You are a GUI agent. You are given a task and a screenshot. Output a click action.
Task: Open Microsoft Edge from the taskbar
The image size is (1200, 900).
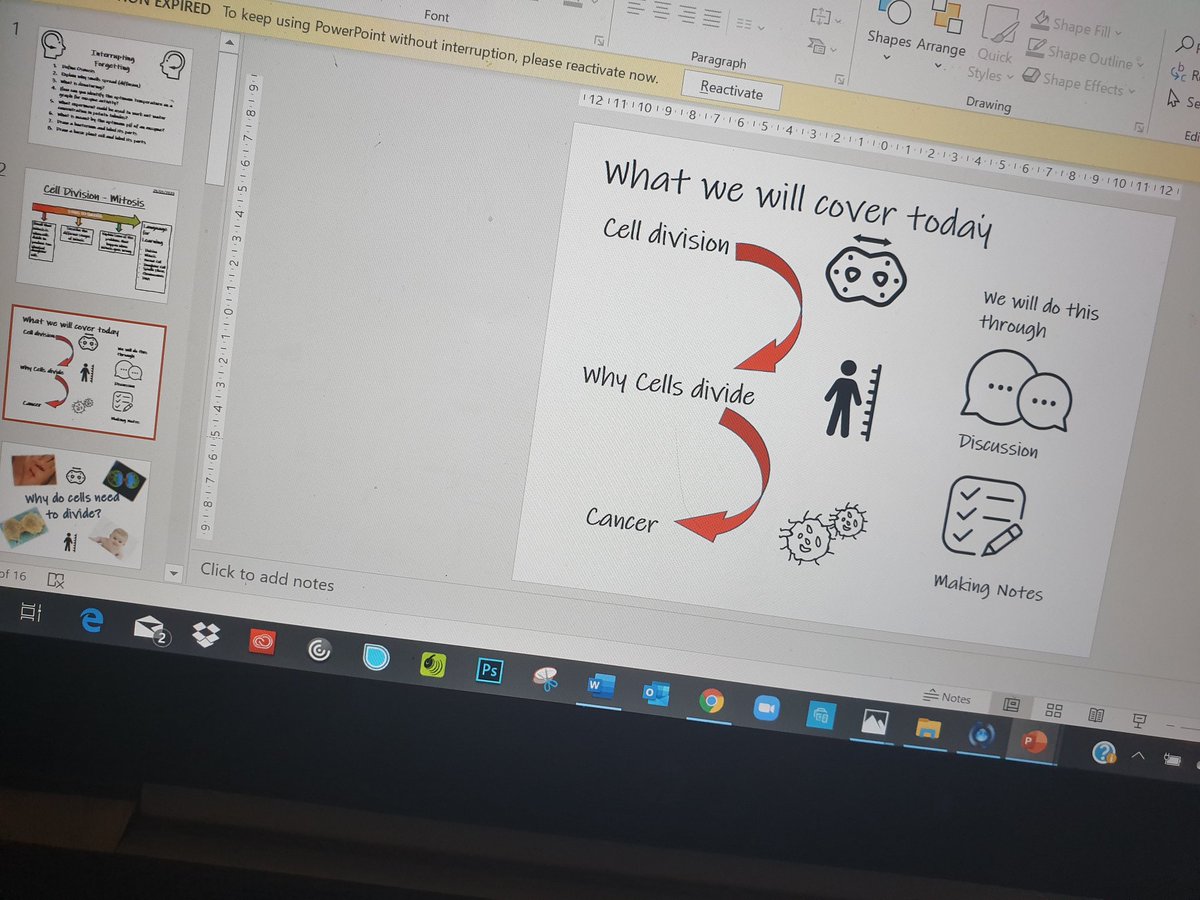click(x=92, y=620)
